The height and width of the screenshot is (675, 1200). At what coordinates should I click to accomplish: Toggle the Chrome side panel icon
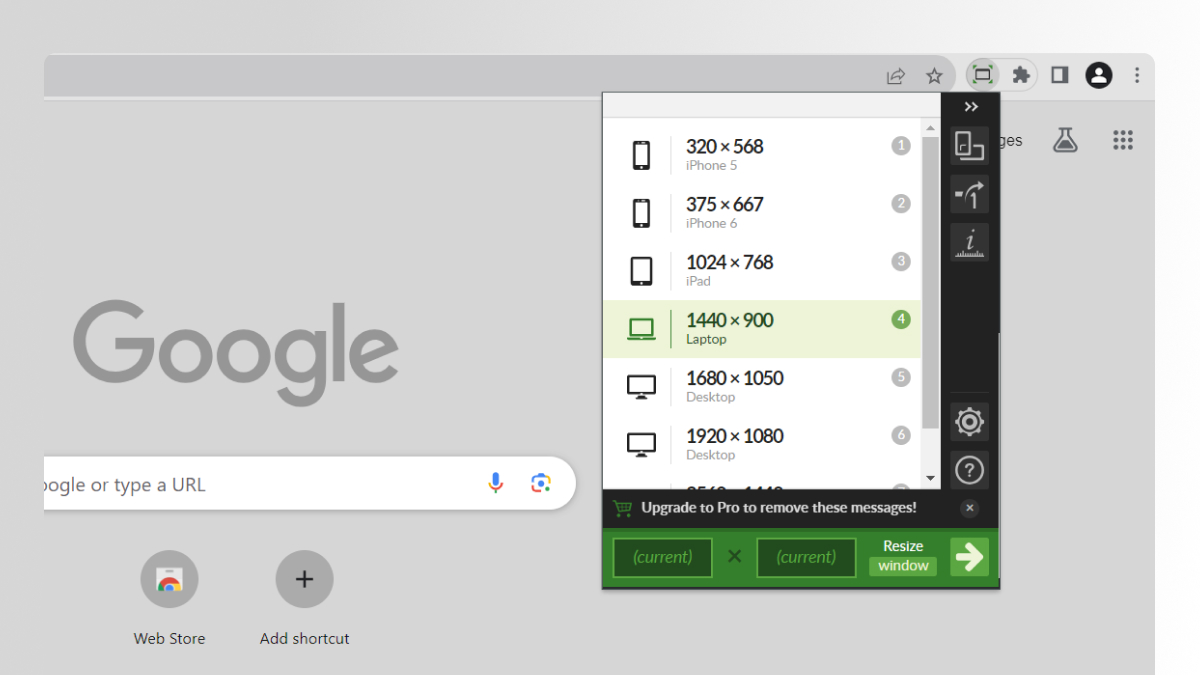[x=1060, y=75]
